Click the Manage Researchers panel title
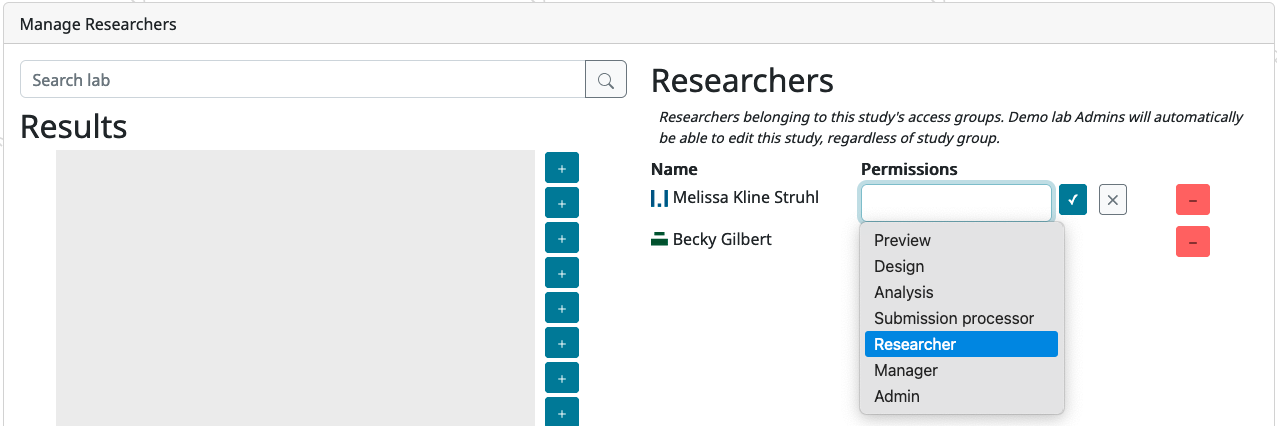The height and width of the screenshot is (426, 1277). tap(98, 24)
